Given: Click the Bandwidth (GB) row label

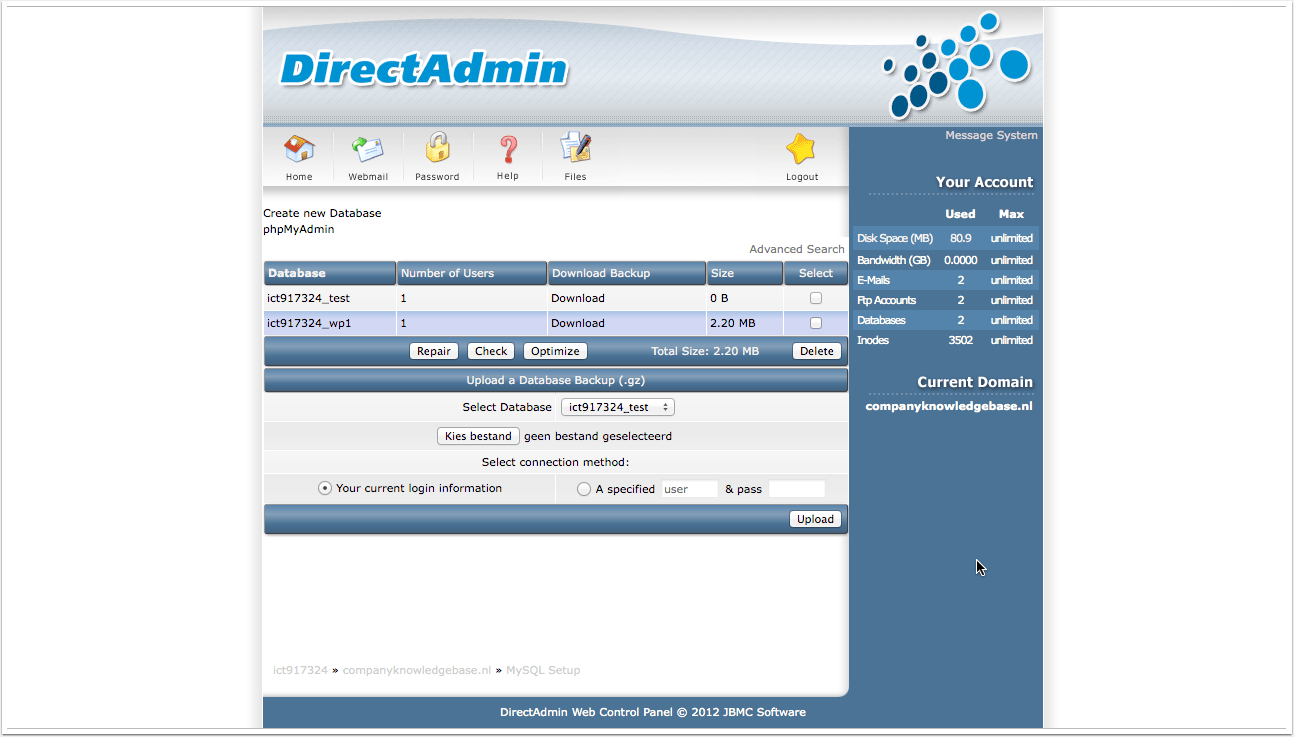Looking at the screenshot, I should tap(894, 260).
